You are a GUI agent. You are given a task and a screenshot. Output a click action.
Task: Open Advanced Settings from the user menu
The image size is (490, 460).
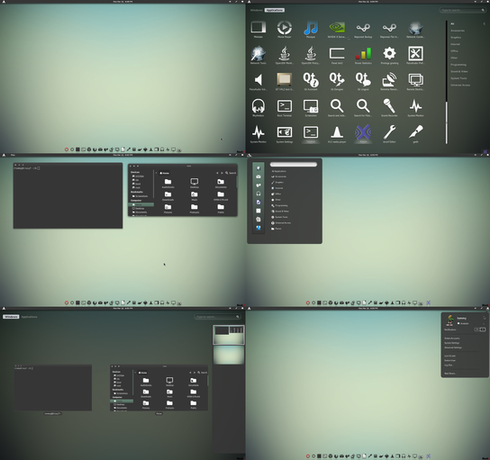(453, 348)
